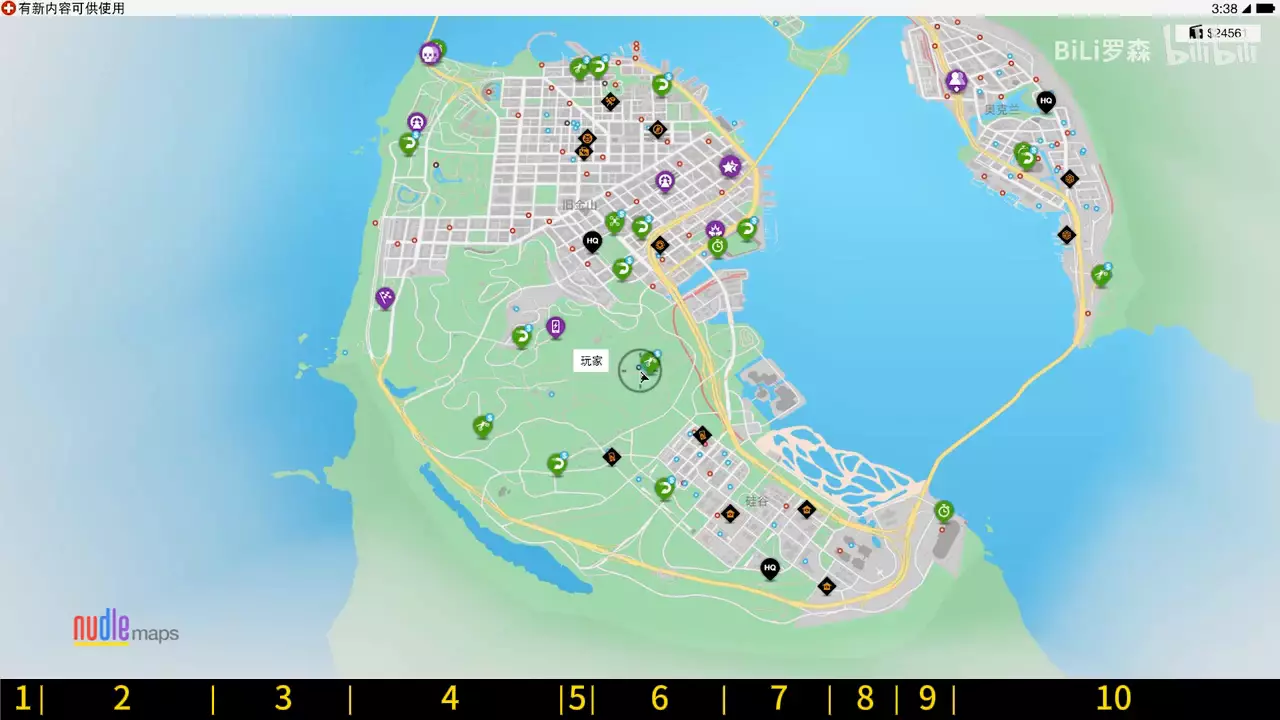1280x720 pixels.
Task: Click the purple marker on the northwest coast
Action: coord(417,123)
